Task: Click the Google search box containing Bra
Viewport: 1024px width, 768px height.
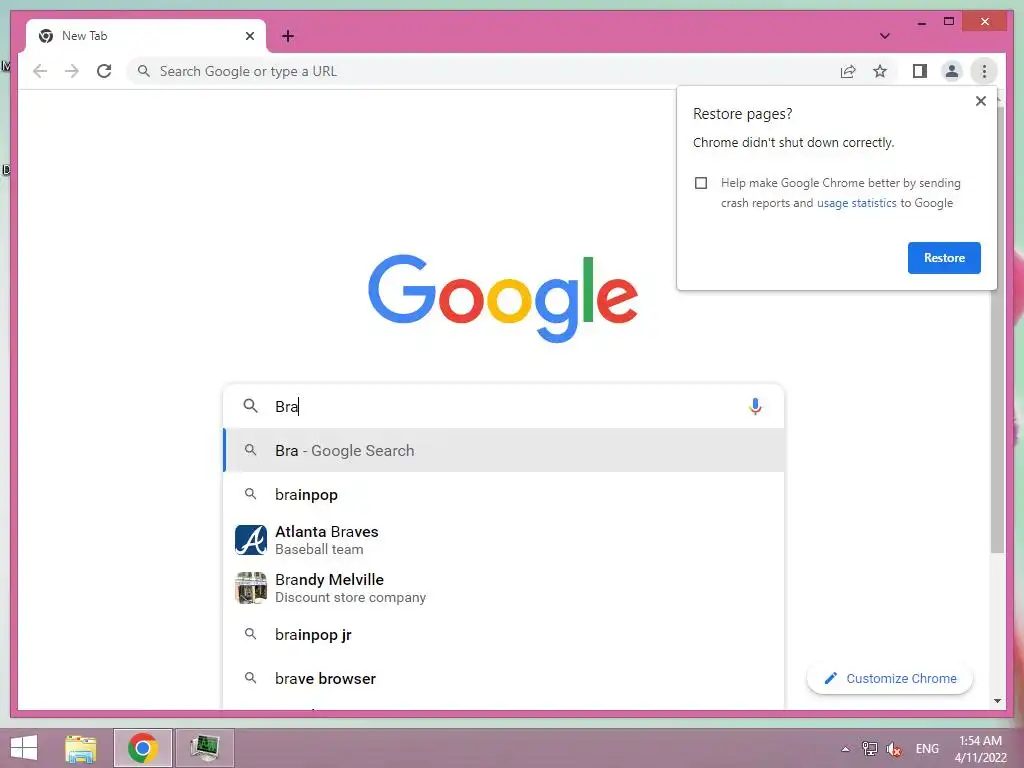Action: [504, 406]
